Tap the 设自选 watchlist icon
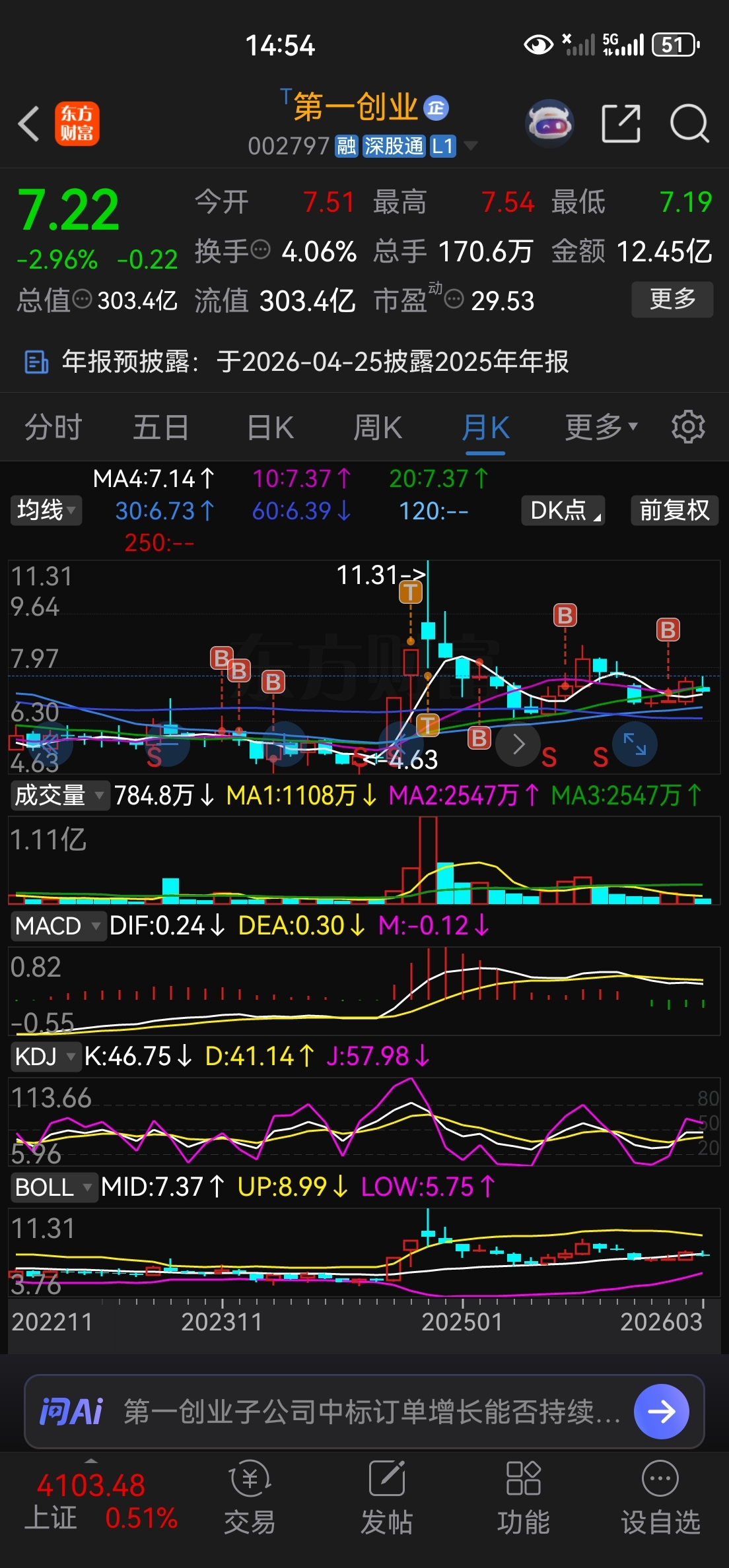 660,1497
